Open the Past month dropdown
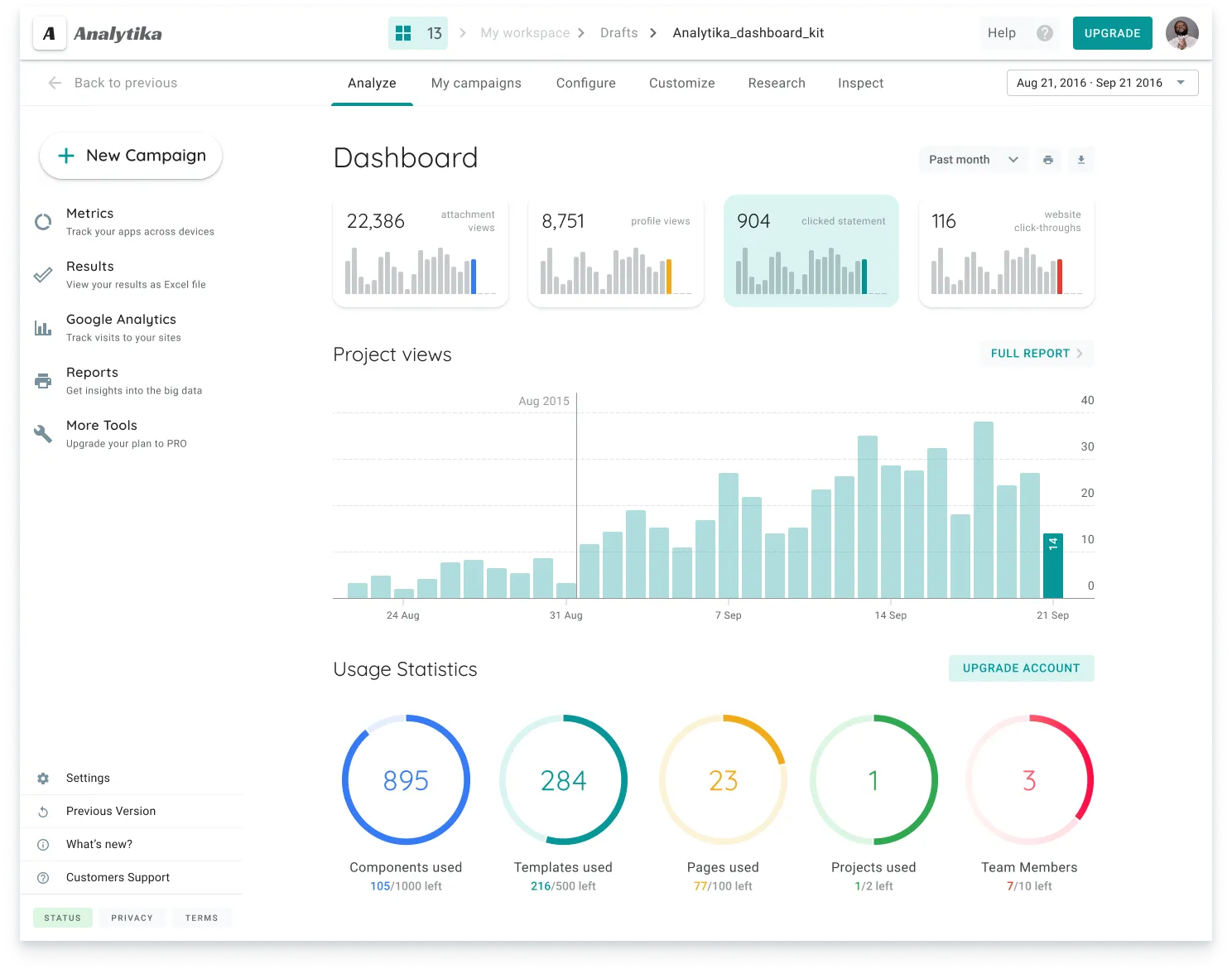The width and height of the screenshot is (1232, 974). [x=973, y=159]
